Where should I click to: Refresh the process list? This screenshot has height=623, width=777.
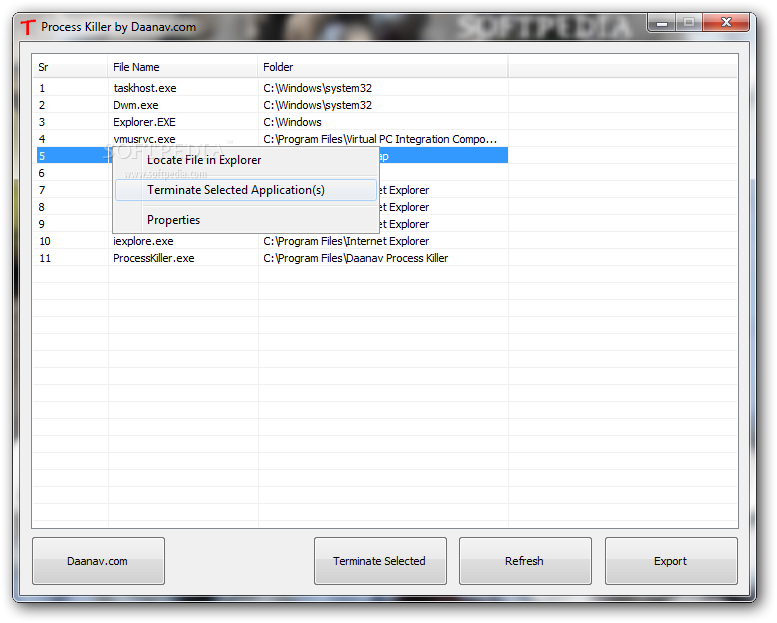[x=525, y=561]
